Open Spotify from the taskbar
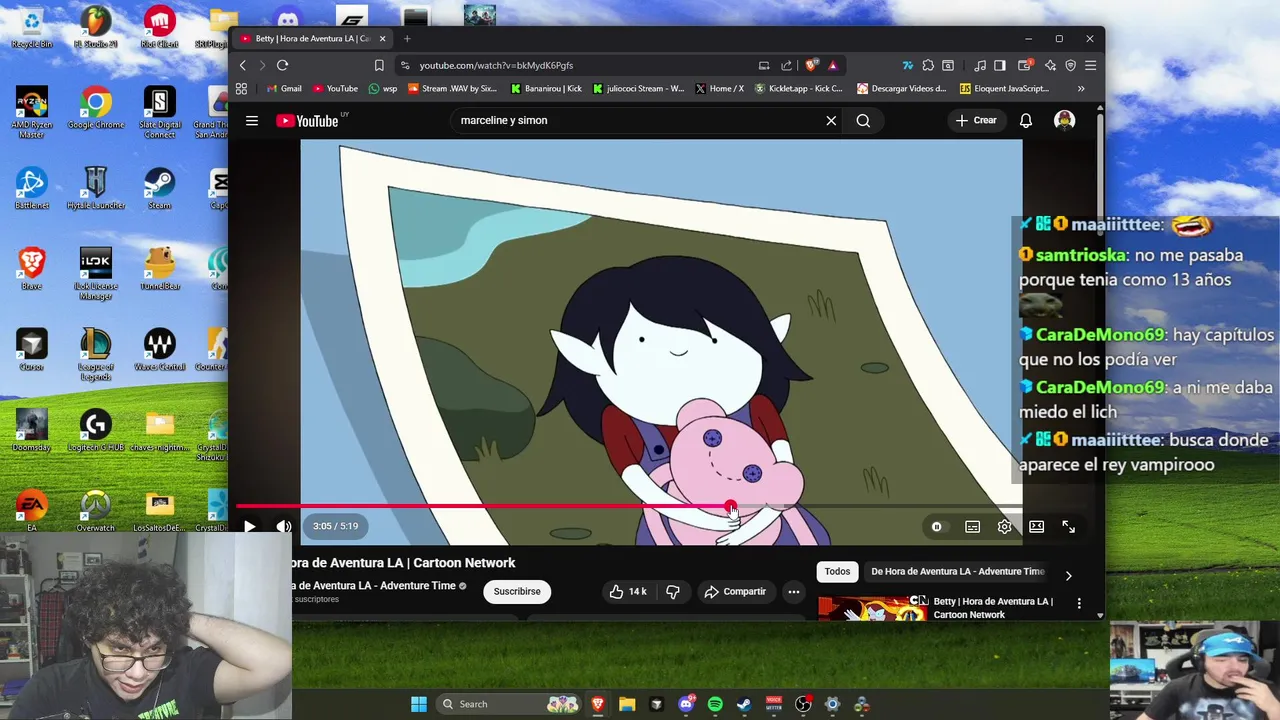This screenshot has width=1280, height=720. tap(715, 704)
